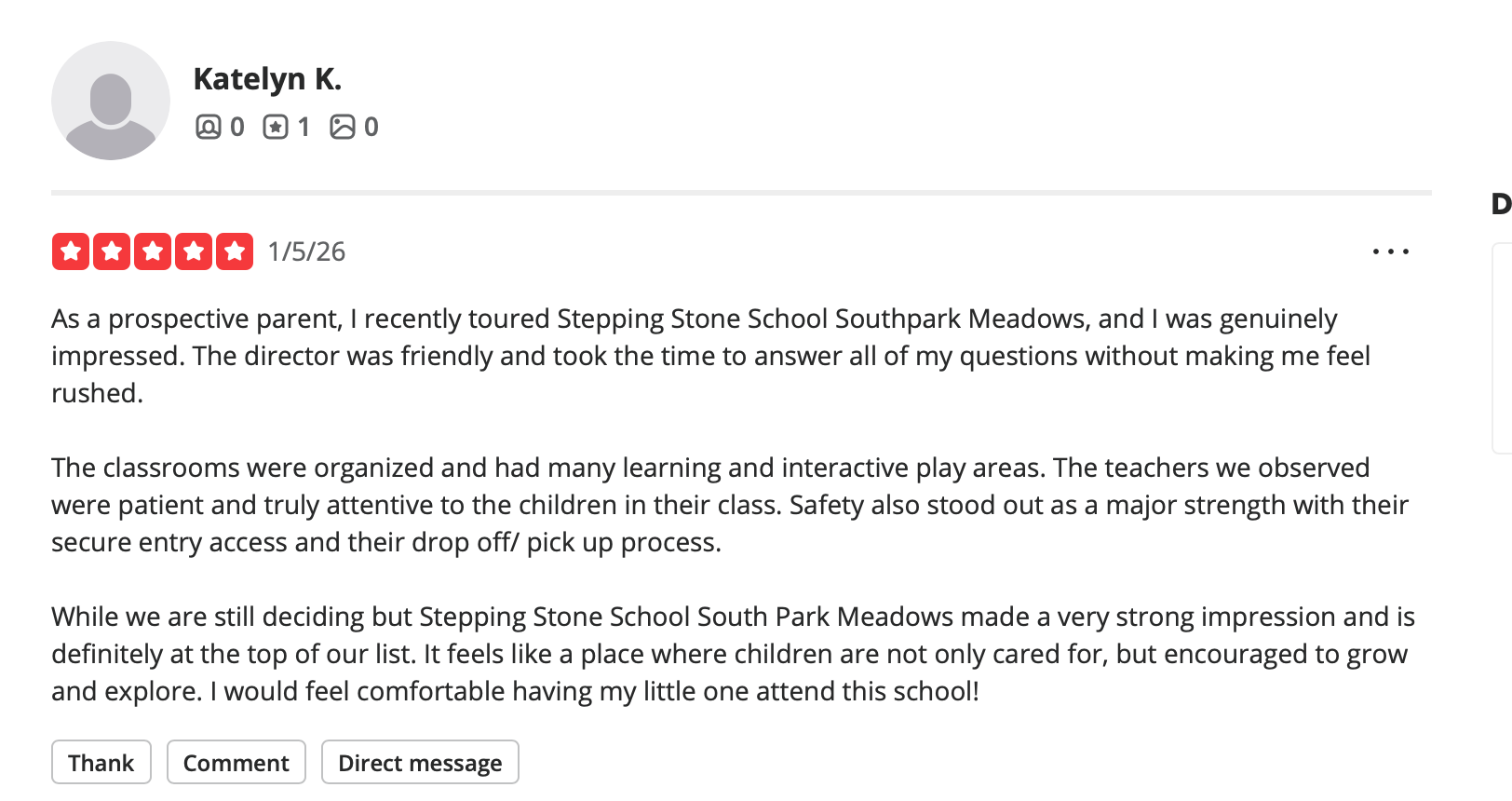Image resolution: width=1512 pixels, height=801 pixels.
Task: Click the fourth red rating star
Action: [194, 251]
